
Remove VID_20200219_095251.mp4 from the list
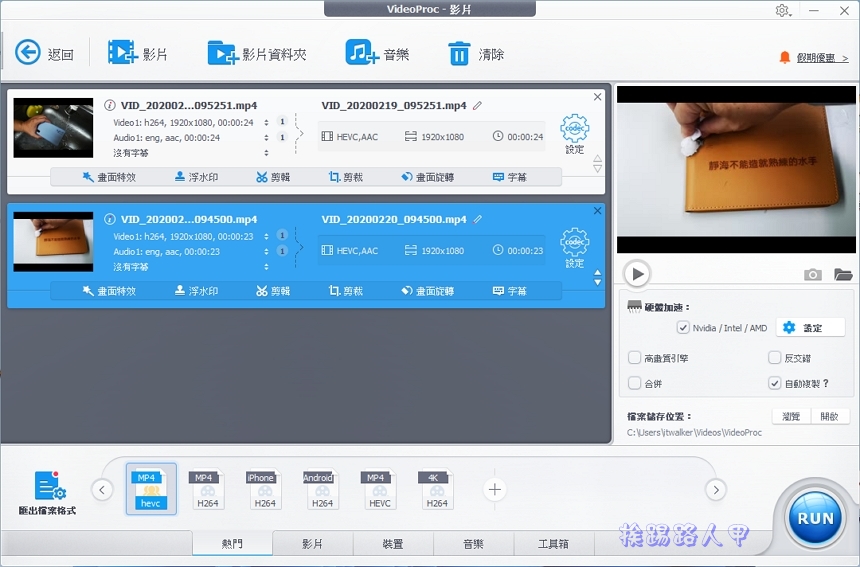[x=597, y=97]
